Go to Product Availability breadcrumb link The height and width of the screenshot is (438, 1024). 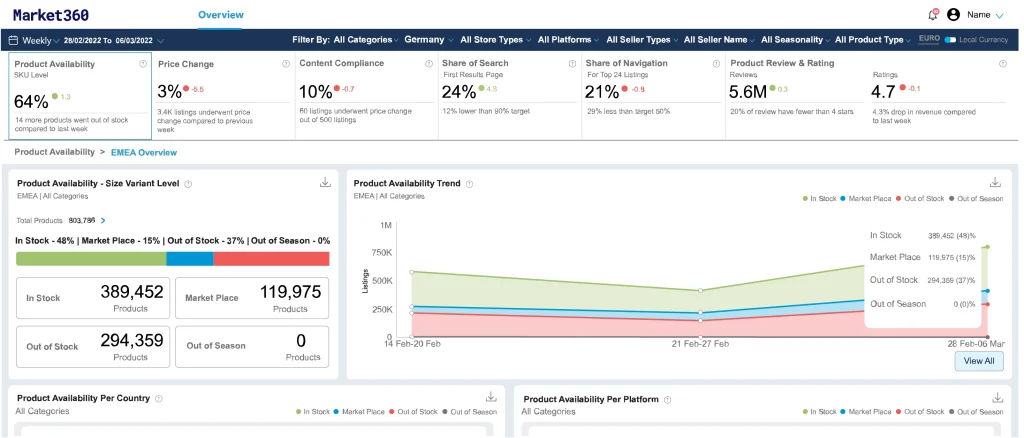click(x=54, y=152)
